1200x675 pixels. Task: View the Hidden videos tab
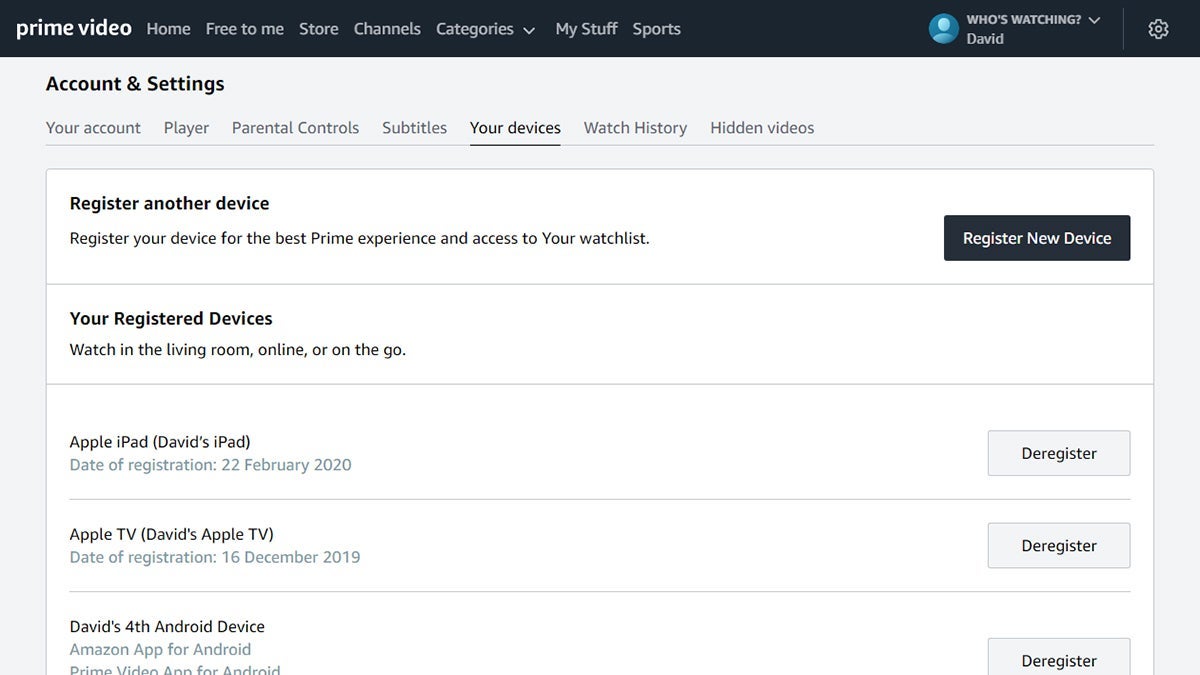[761, 127]
